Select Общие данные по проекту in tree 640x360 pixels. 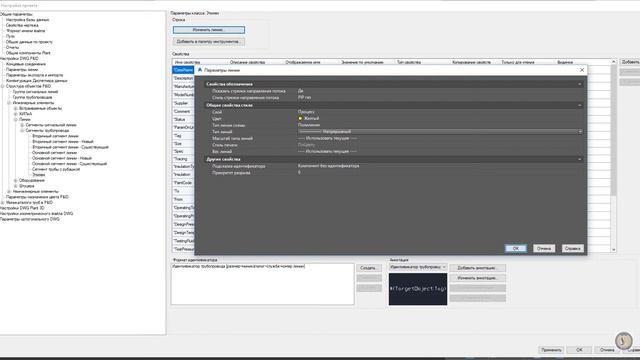point(29,42)
